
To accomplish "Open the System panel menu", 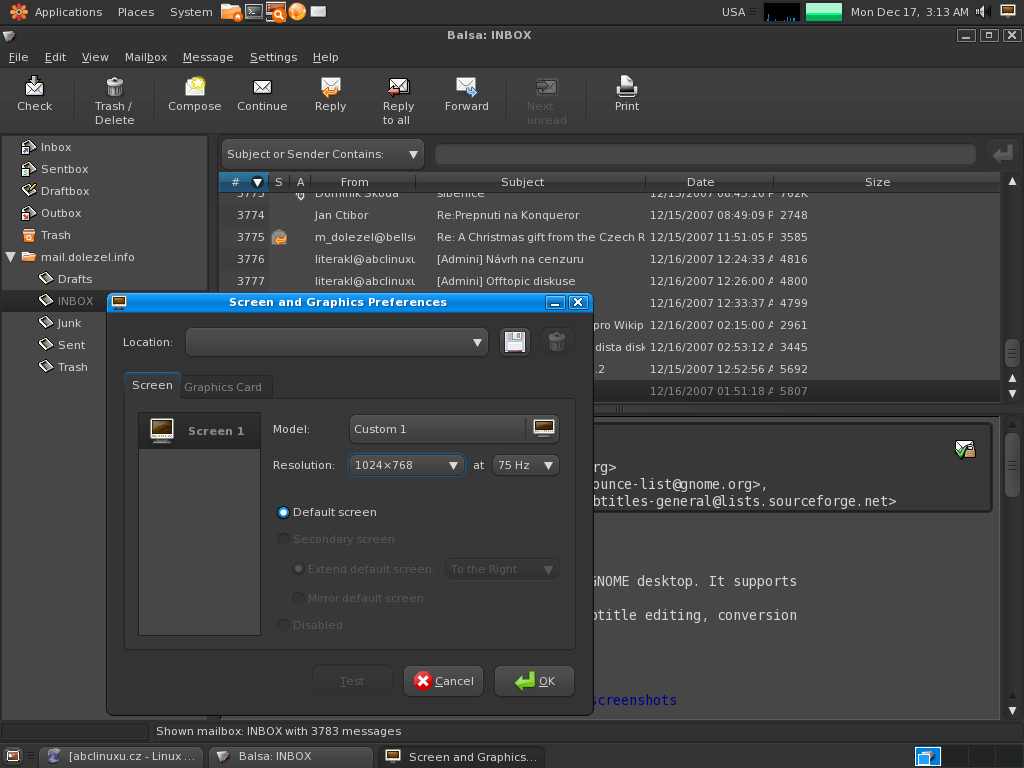I will click(x=191, y=12).
